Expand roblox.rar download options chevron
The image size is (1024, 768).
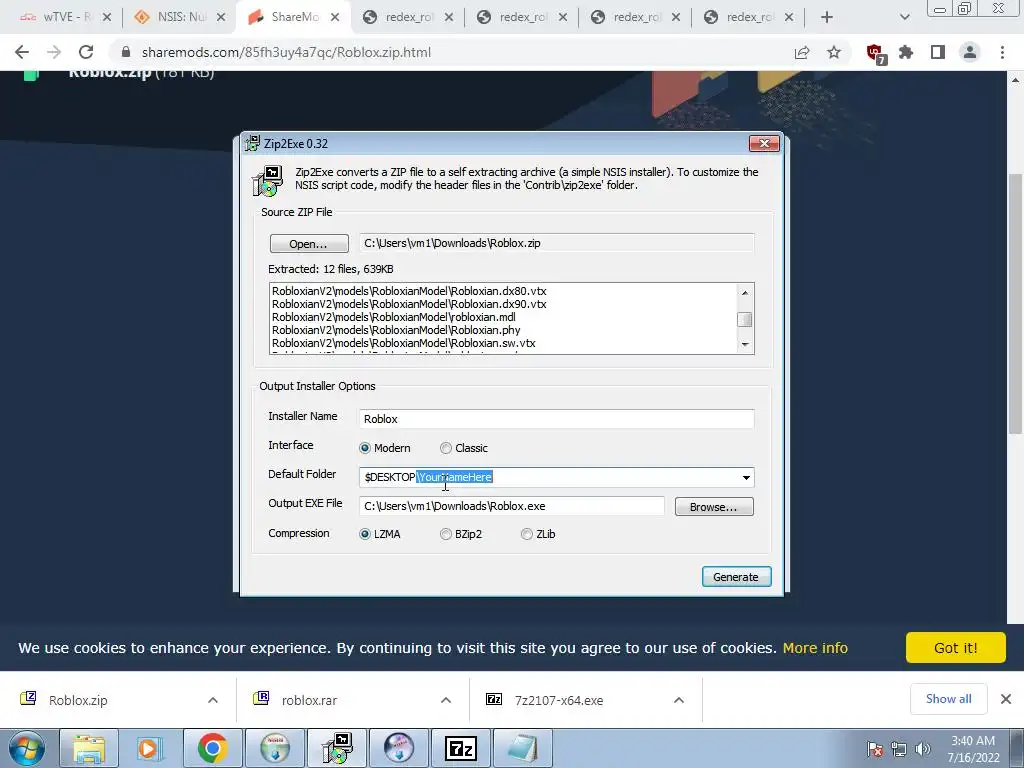(446, 700)
